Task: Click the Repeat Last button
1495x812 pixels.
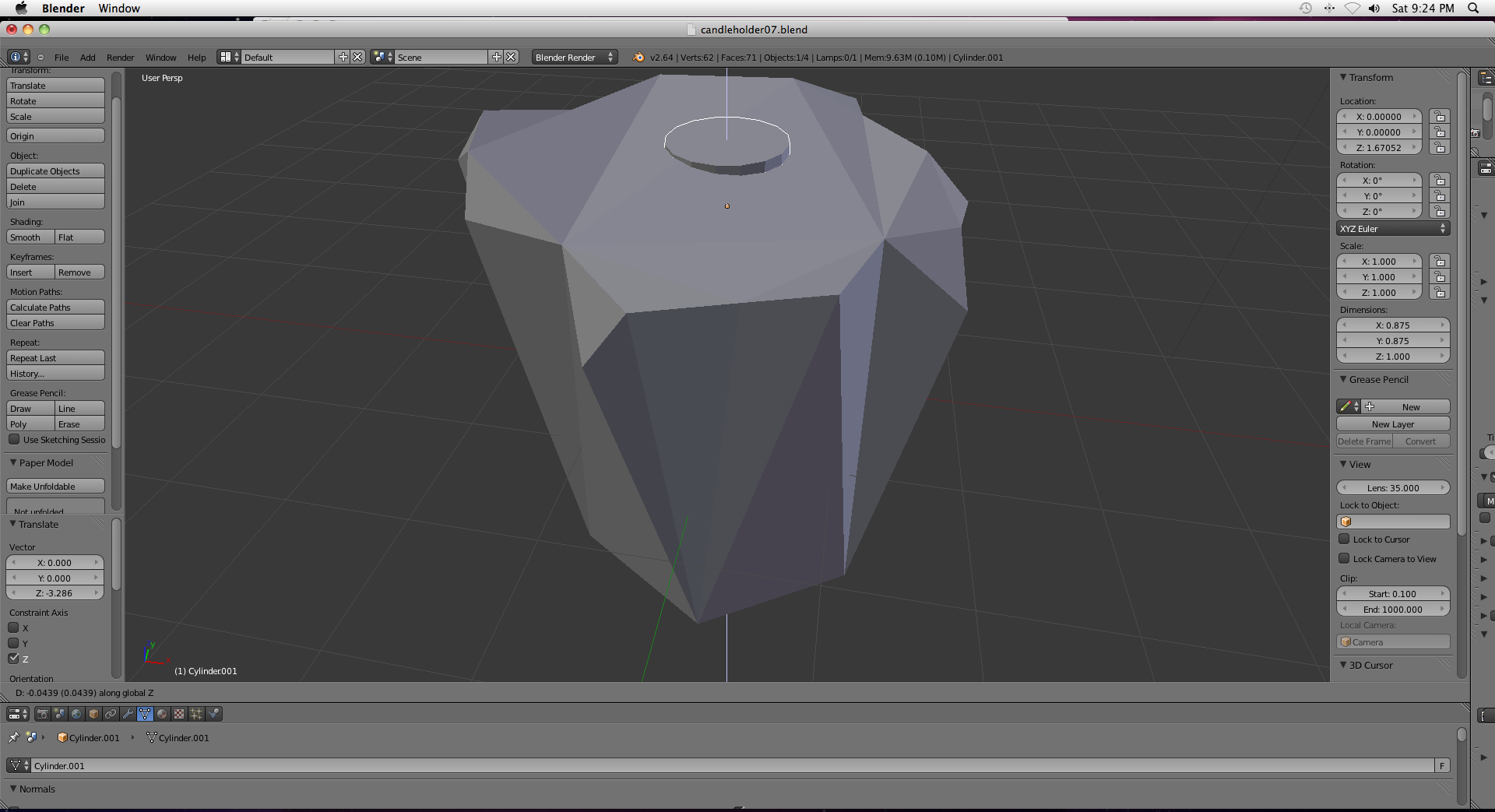Action: point(55,358)
